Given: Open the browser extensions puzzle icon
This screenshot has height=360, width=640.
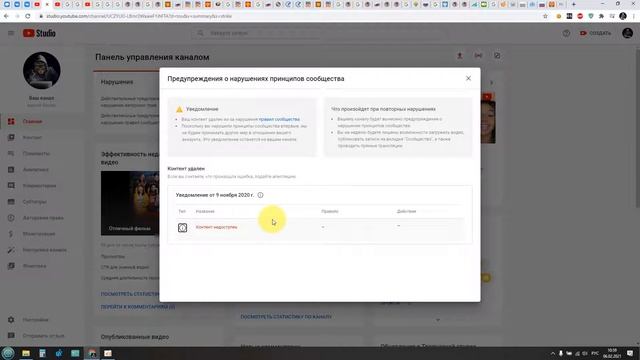Looking at the screenshot, I should tap(601, 16).
